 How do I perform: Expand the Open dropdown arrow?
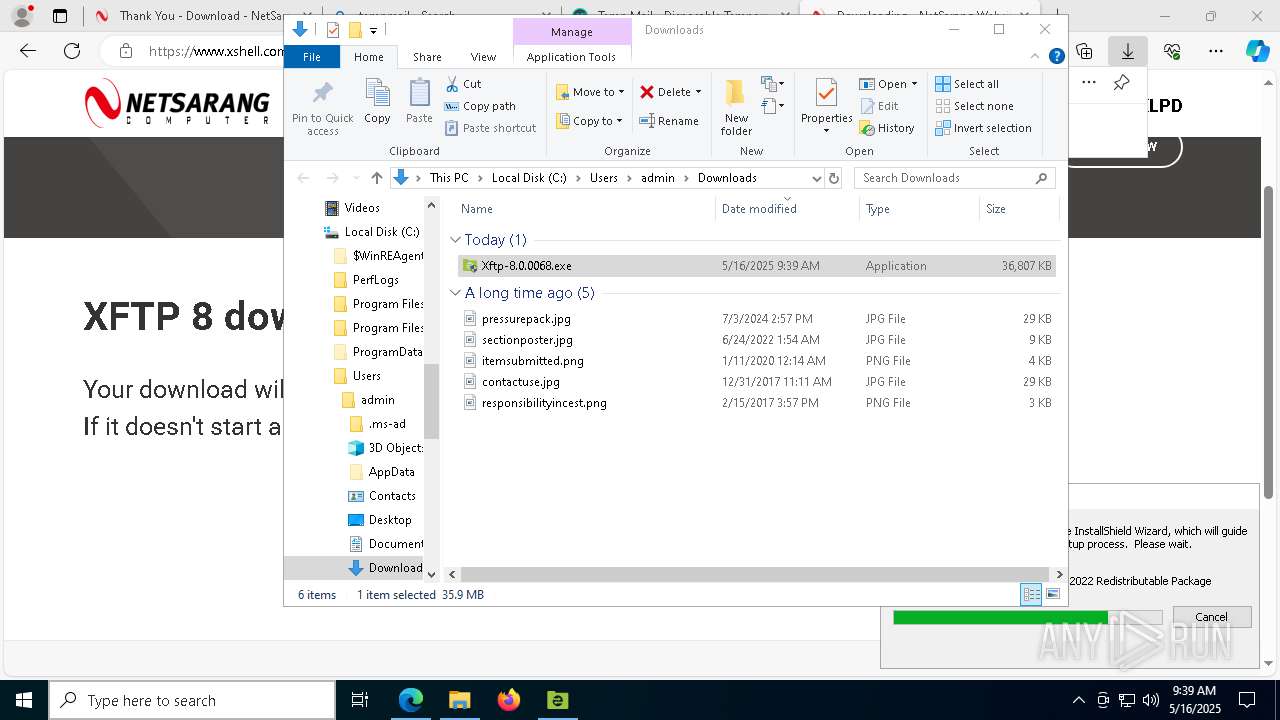click(914, 84)
